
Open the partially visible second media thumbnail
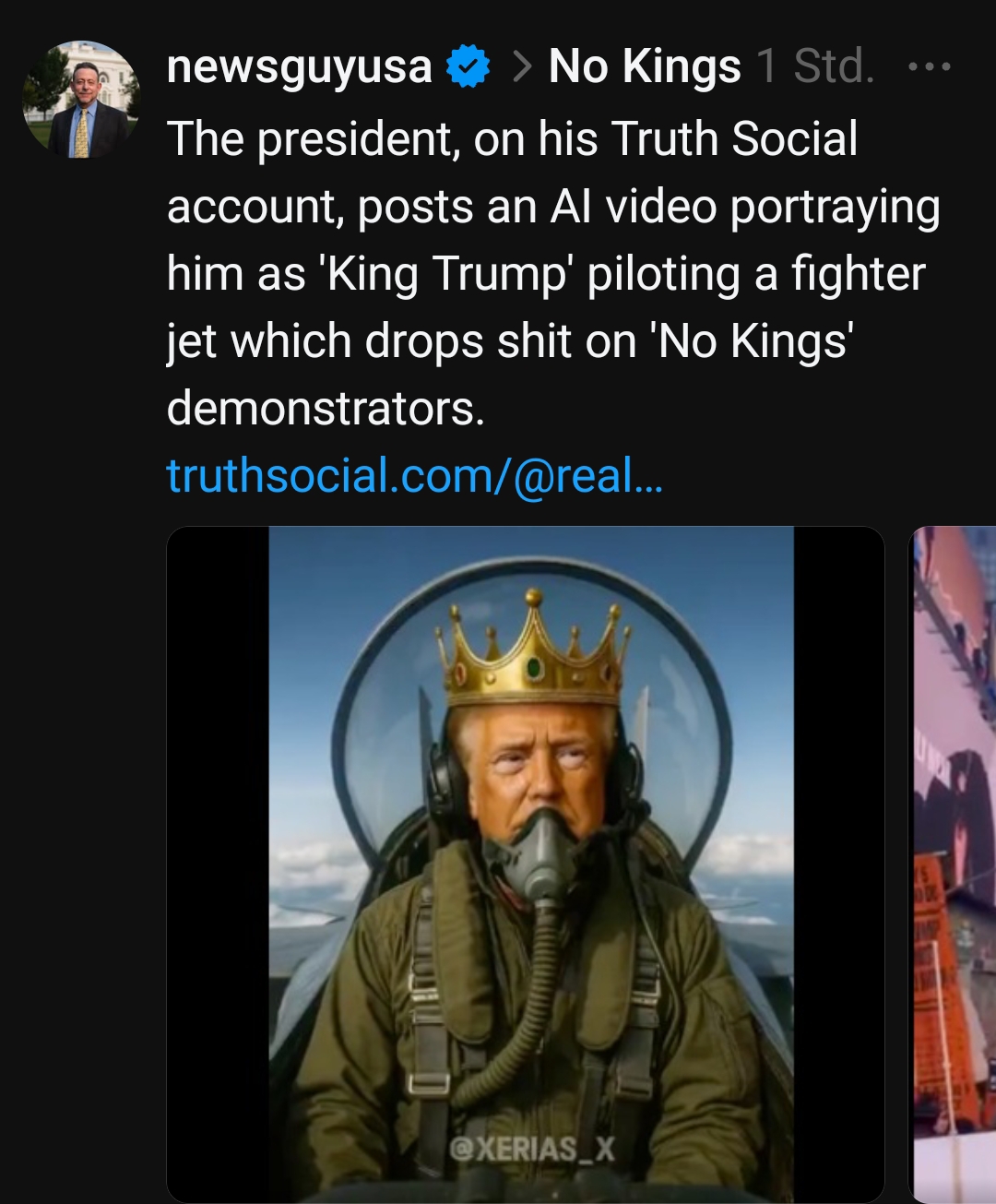tap(953, 863)
